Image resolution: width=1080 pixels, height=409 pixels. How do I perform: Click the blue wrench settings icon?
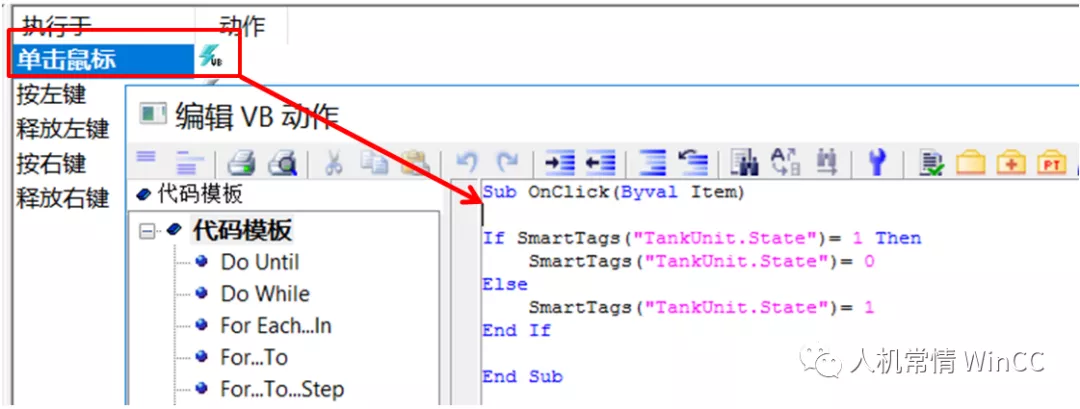tap(876, 163)
